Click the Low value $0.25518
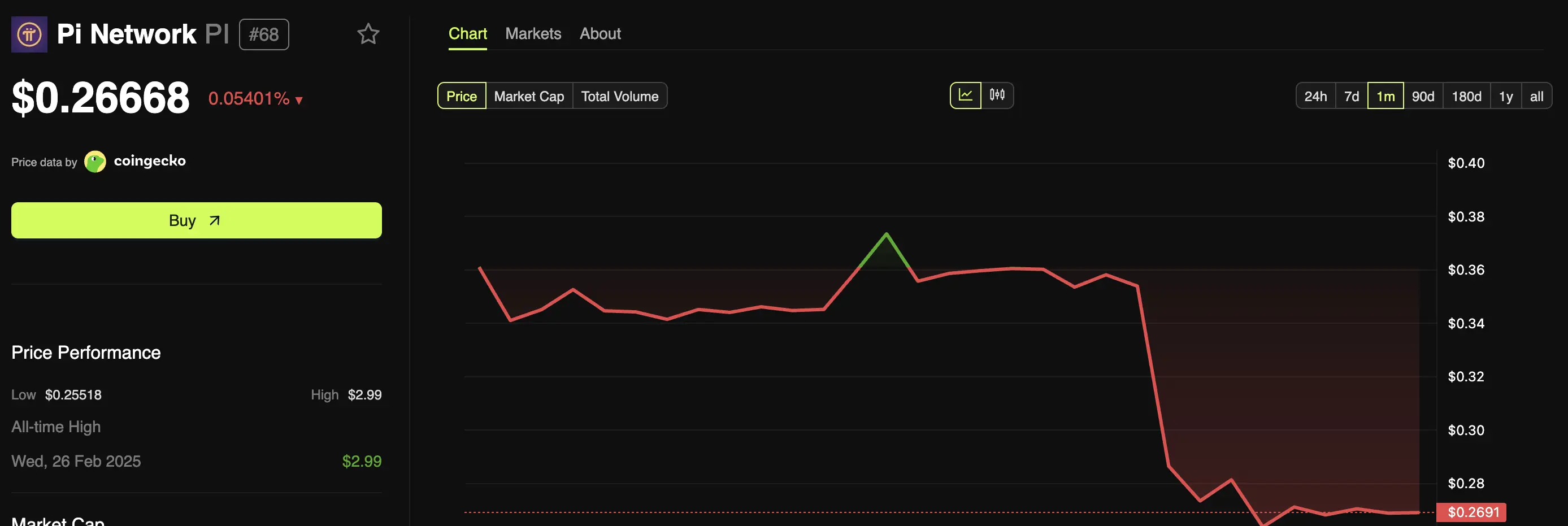The image size is (1568, 526). pos(73,394)
